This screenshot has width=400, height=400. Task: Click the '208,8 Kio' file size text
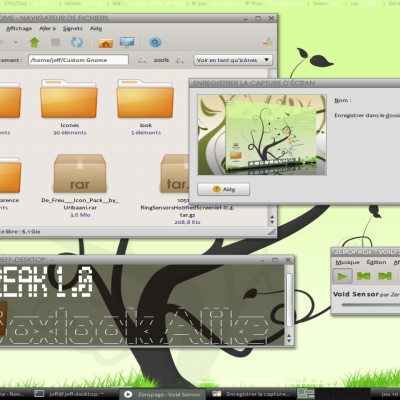click(x=187, y=222)
